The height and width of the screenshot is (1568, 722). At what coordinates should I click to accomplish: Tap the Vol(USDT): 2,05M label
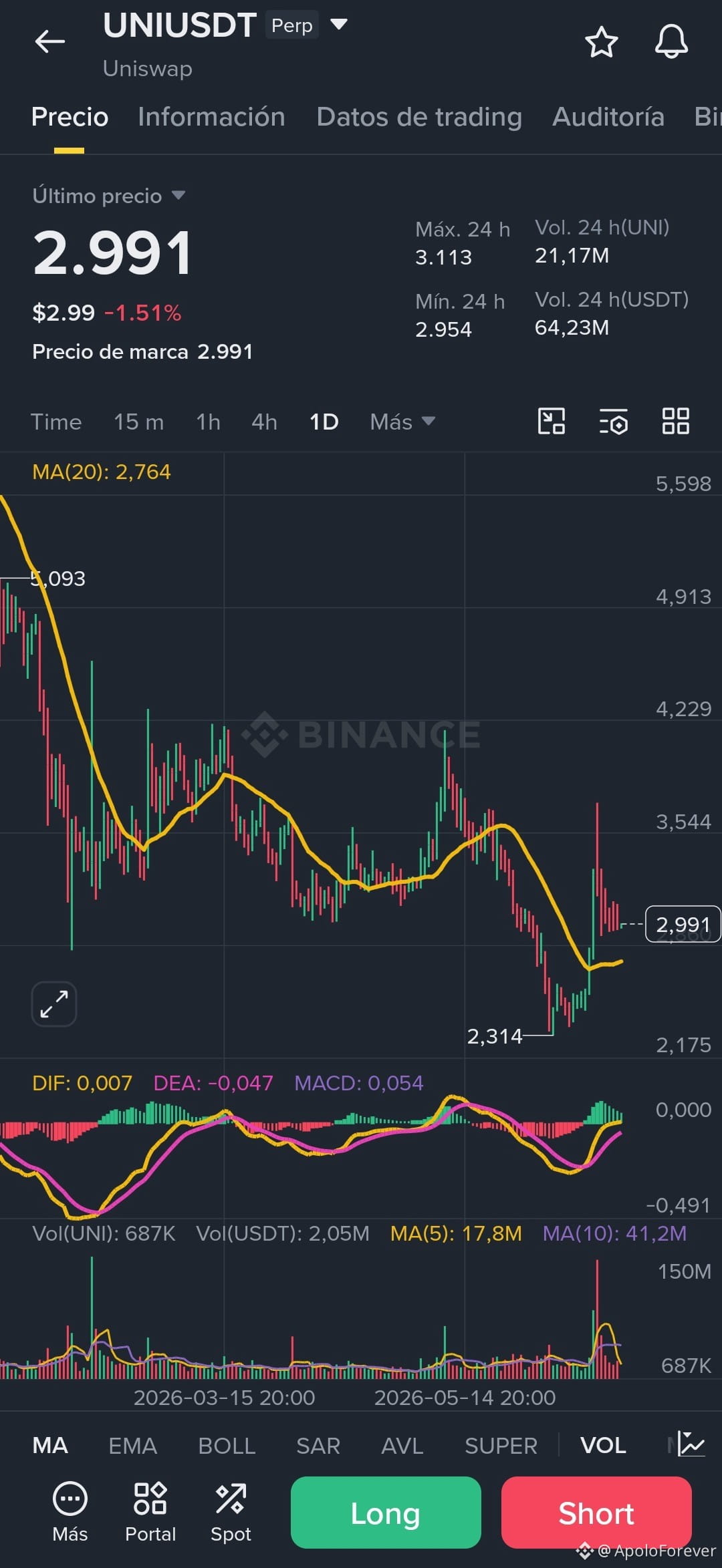pyautogui.click(x=283, y=1233)
